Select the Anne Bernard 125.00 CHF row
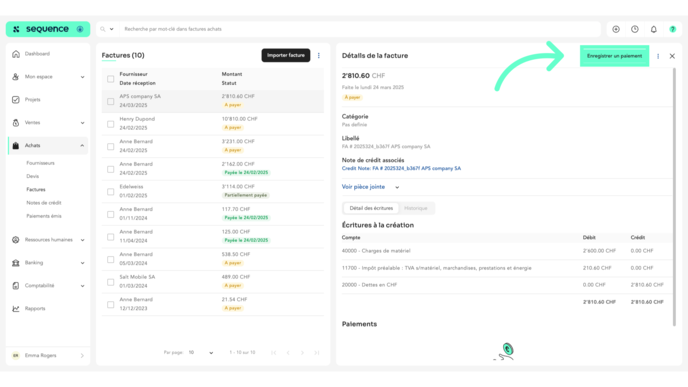Screen dimensions: 688x387 pos(213,237)
